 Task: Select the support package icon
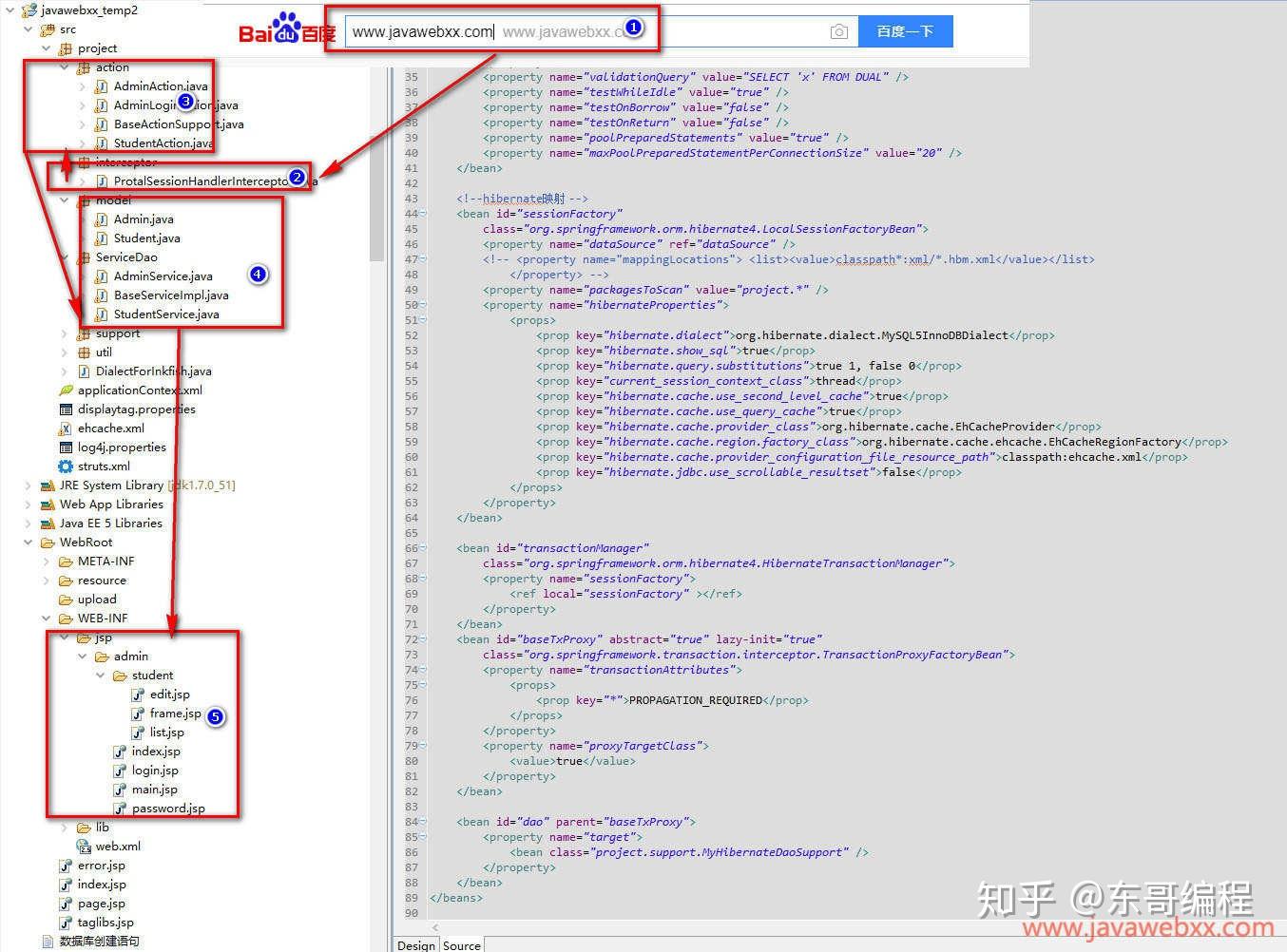tap(84, 333)
